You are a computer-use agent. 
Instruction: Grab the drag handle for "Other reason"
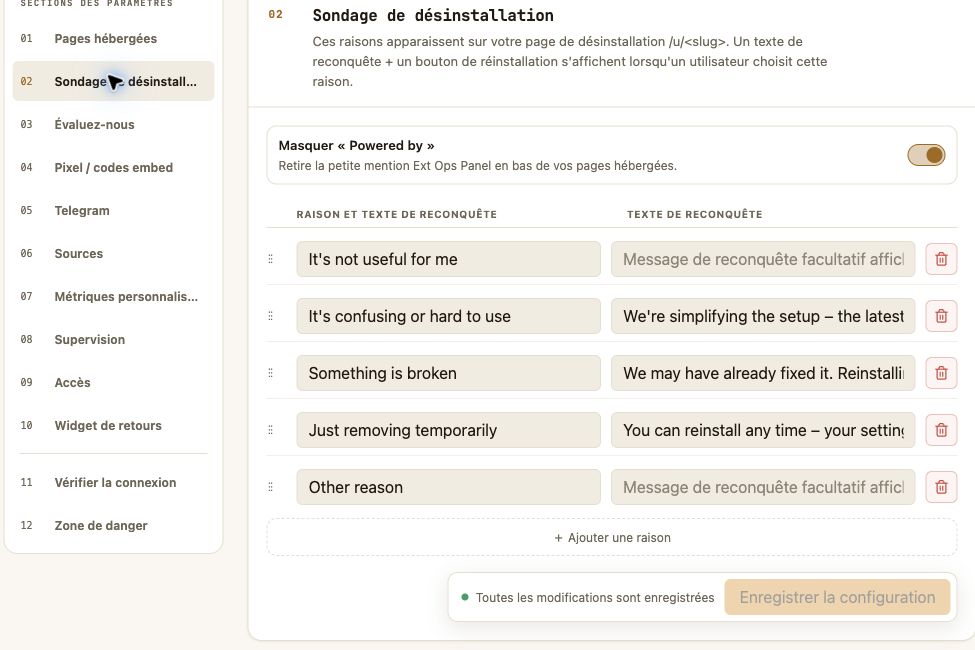coord(270,487)
